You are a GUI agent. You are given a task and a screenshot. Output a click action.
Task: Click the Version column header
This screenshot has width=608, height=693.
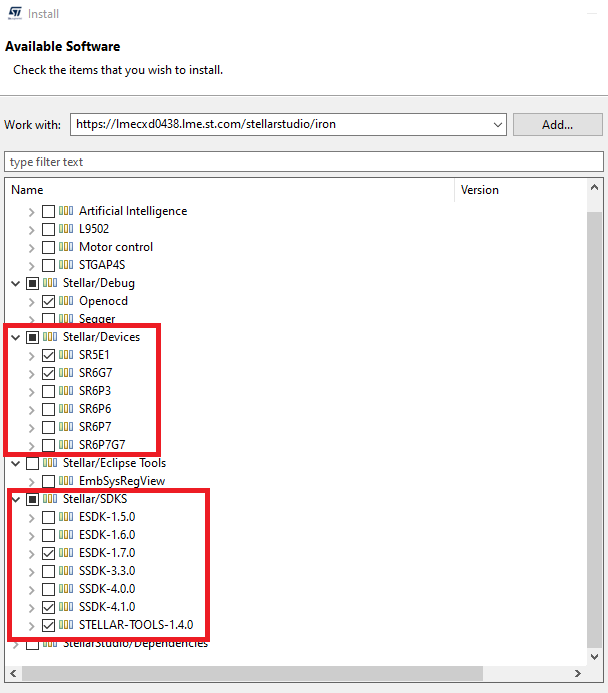[x=521, y=190]
